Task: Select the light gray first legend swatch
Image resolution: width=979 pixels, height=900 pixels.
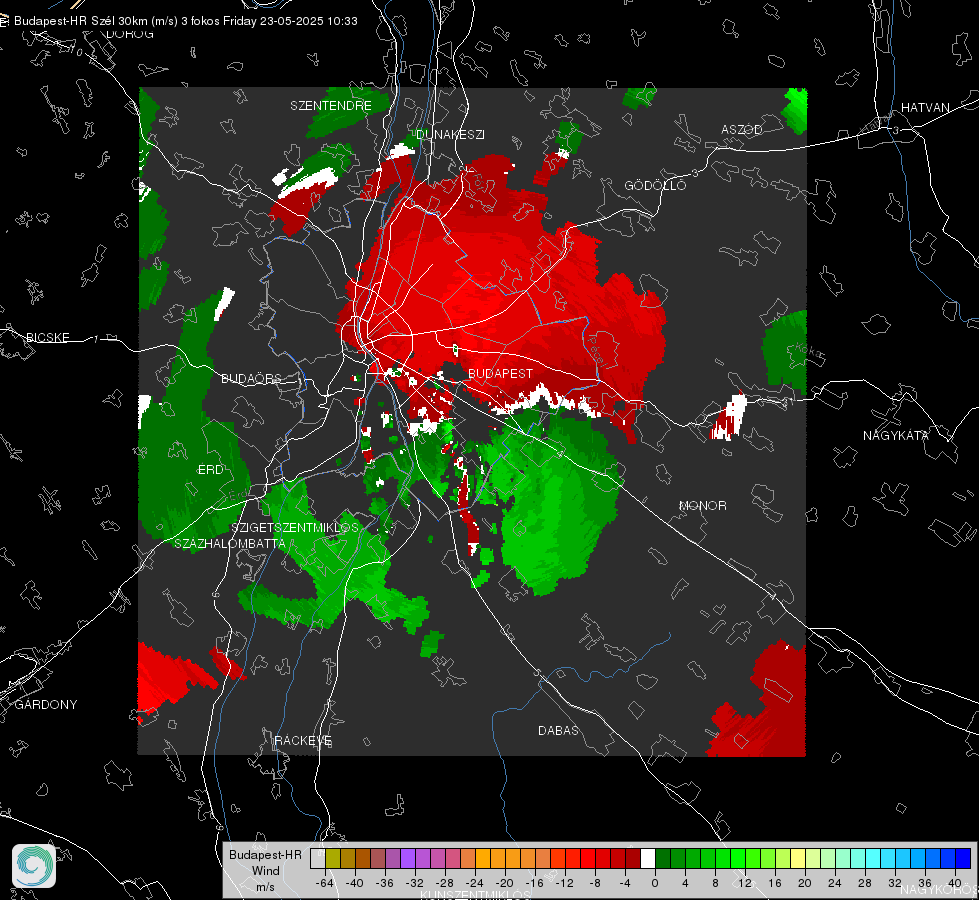Action: pos(318,859)
